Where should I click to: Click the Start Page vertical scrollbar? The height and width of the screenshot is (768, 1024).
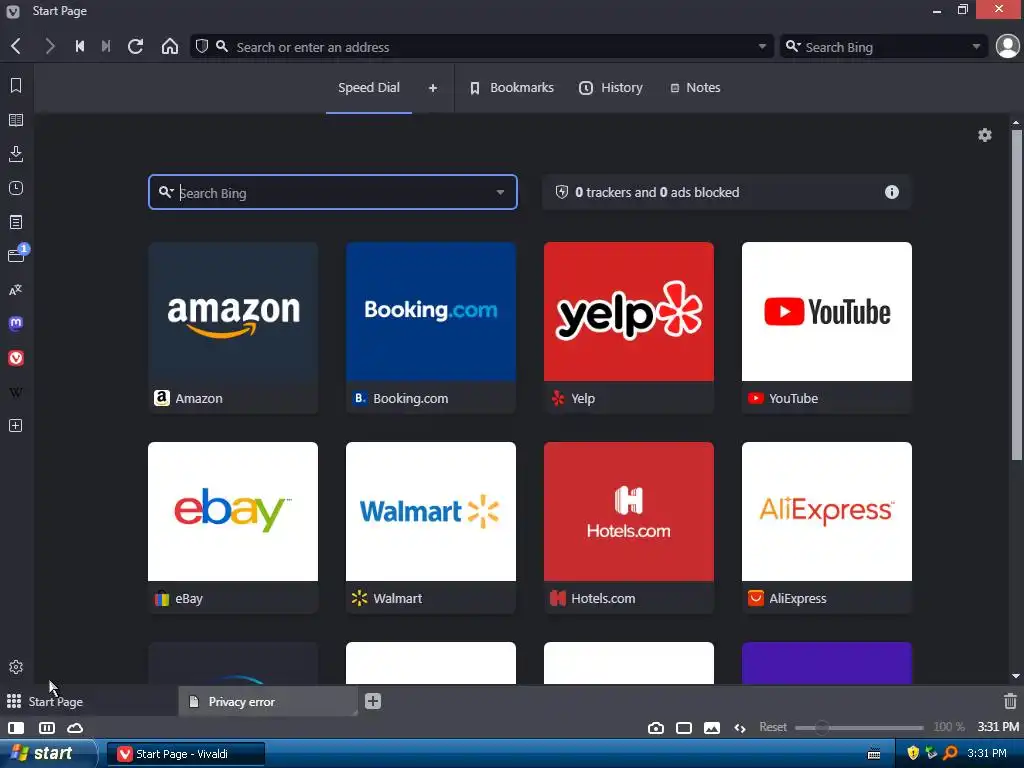pos(1016,295)
